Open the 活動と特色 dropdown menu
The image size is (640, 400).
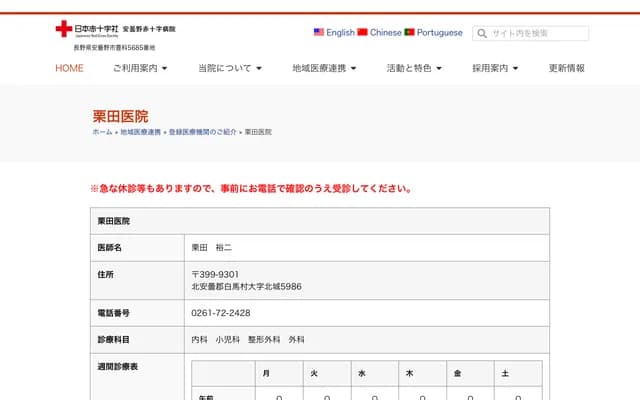click(415, 68)
